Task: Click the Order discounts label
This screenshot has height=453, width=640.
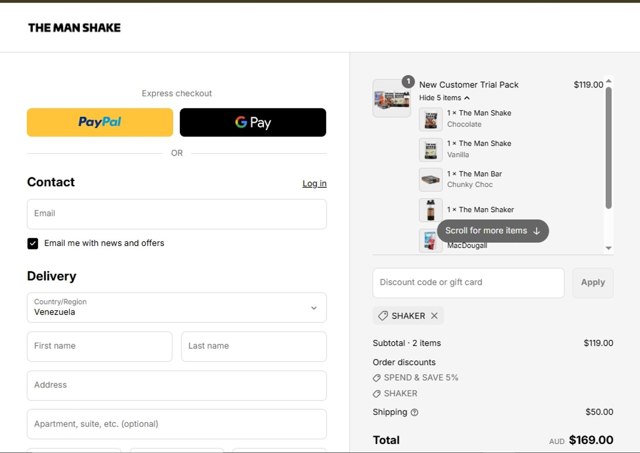Action: (x=404, y=362)
